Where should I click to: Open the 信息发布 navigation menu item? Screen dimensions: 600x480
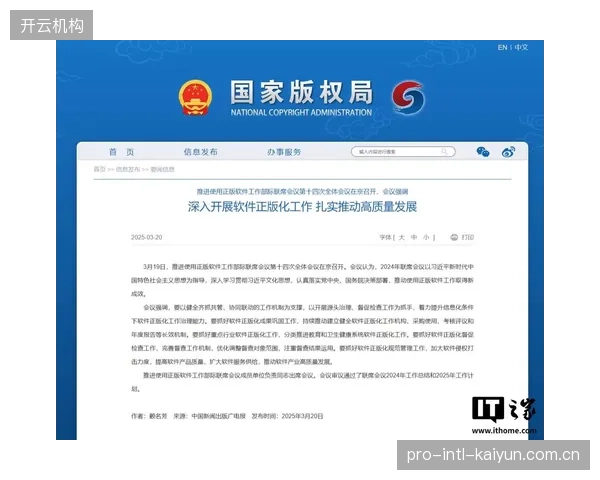(200, 152)
